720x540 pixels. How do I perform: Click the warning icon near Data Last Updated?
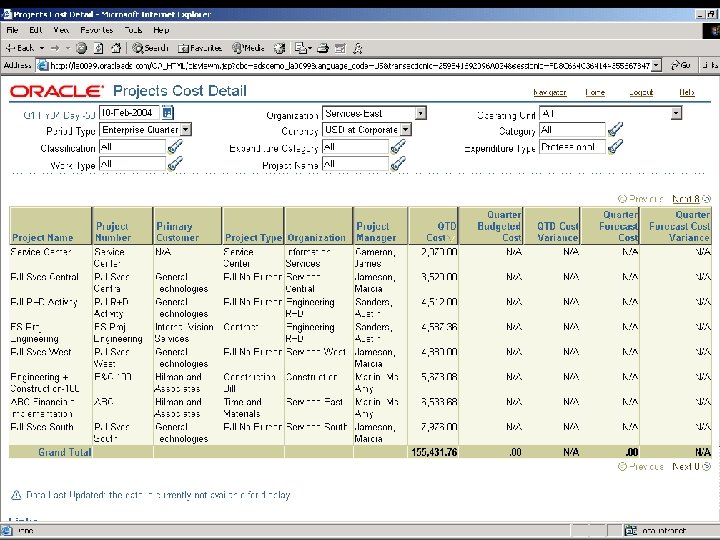click(16, 495)
